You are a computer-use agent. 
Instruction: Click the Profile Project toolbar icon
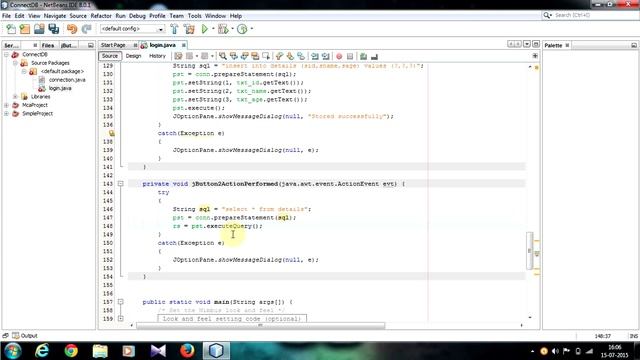[242, 29]
